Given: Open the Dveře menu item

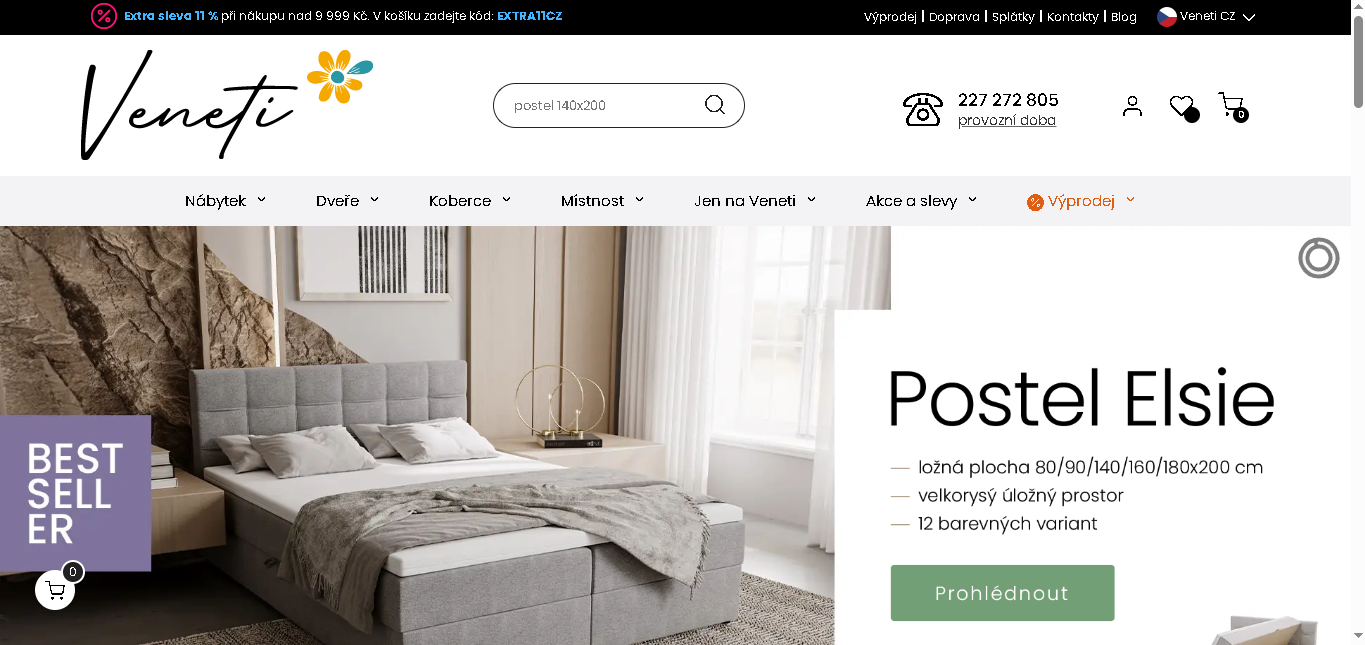Looking at the screenshot, I should tap(347, 201).
